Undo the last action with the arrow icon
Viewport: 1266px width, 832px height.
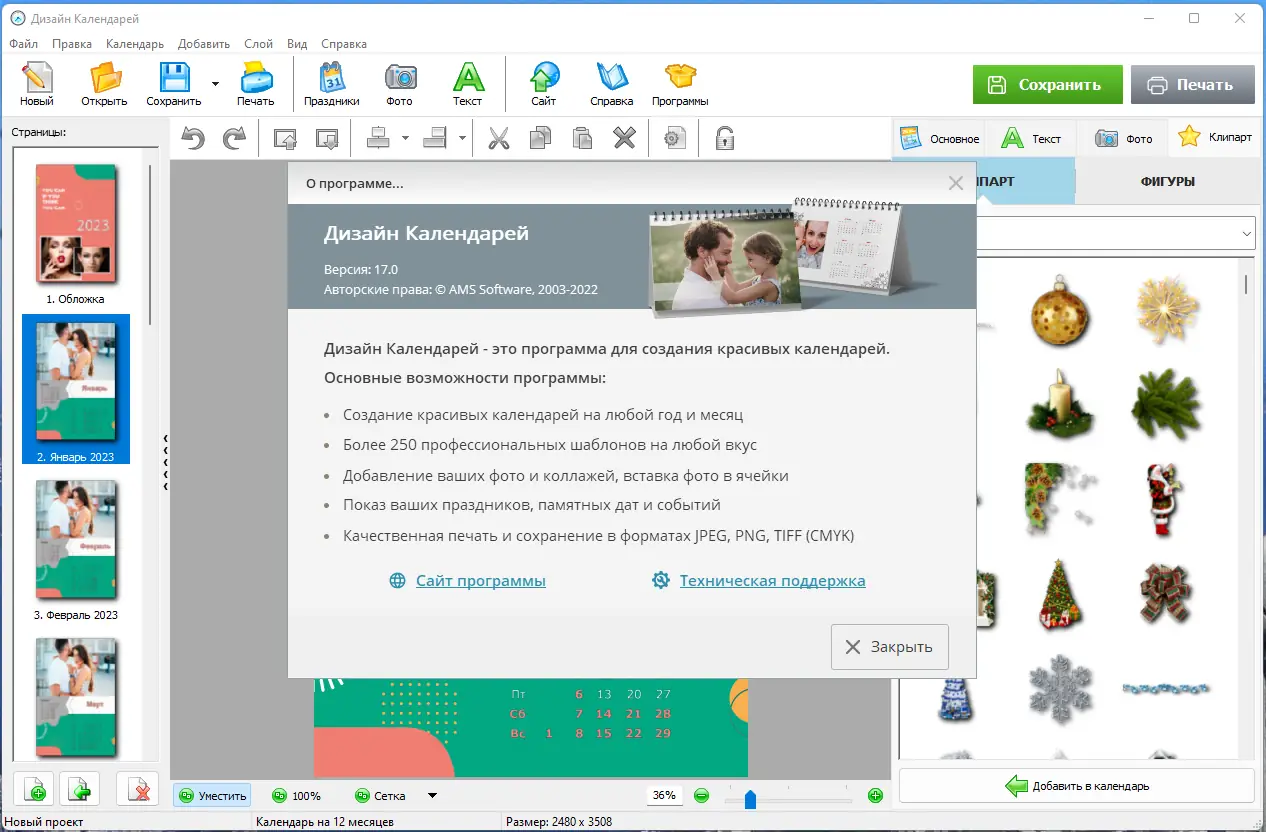193,138
